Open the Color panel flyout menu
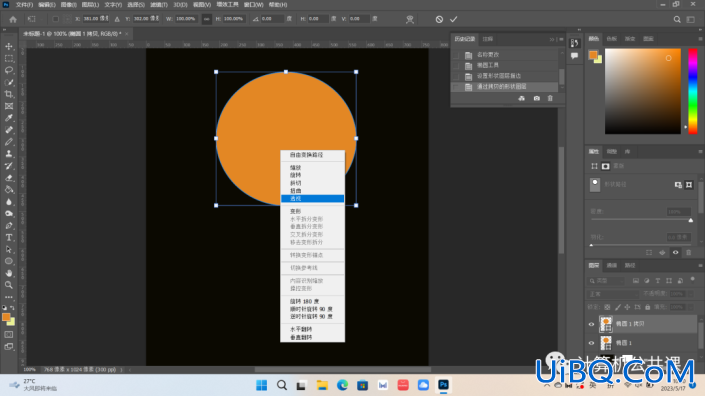The height and width of the screenshot is (396, 705). click(x=700, y=39)
